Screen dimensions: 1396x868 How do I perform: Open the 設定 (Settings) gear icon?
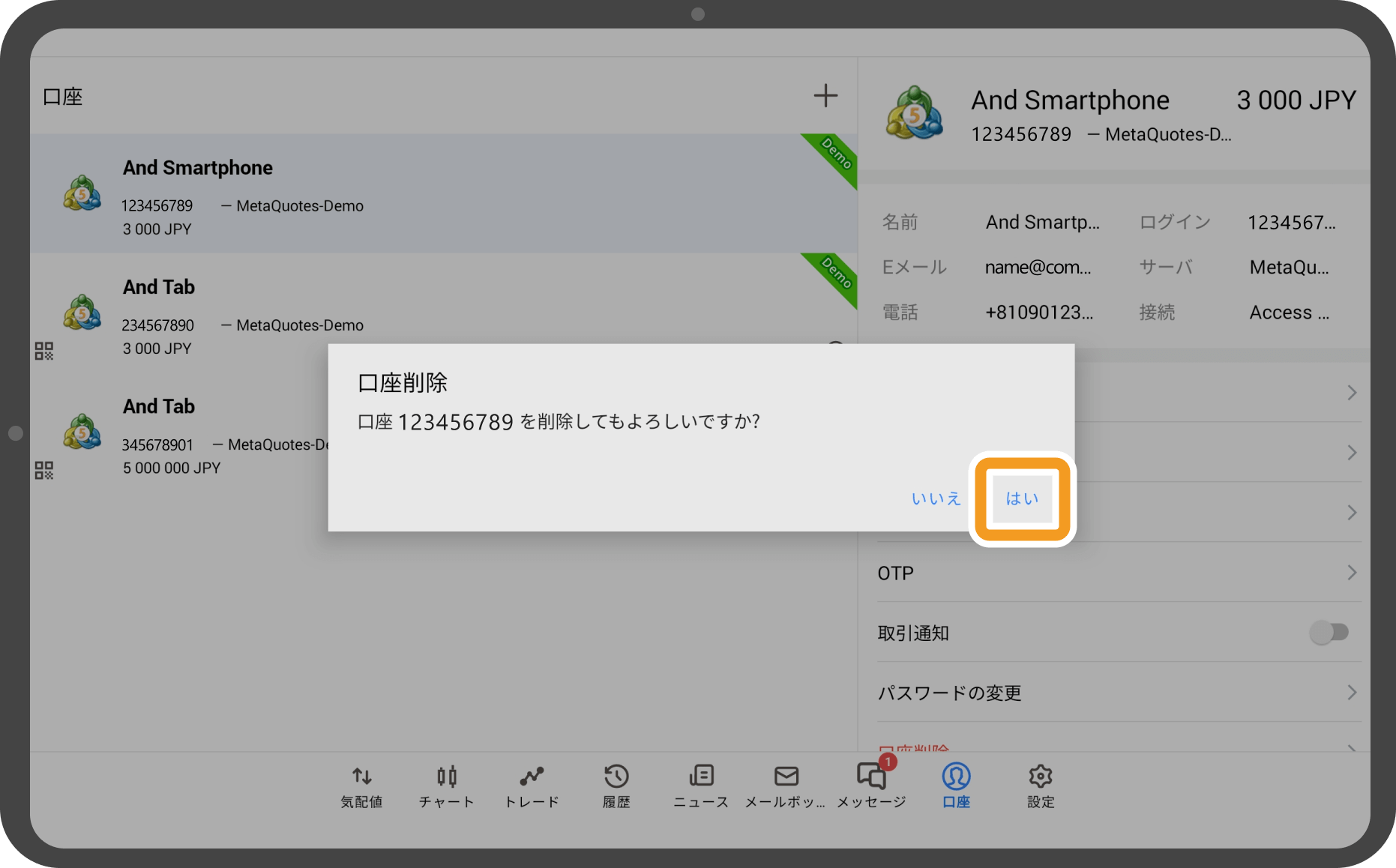1040,776
